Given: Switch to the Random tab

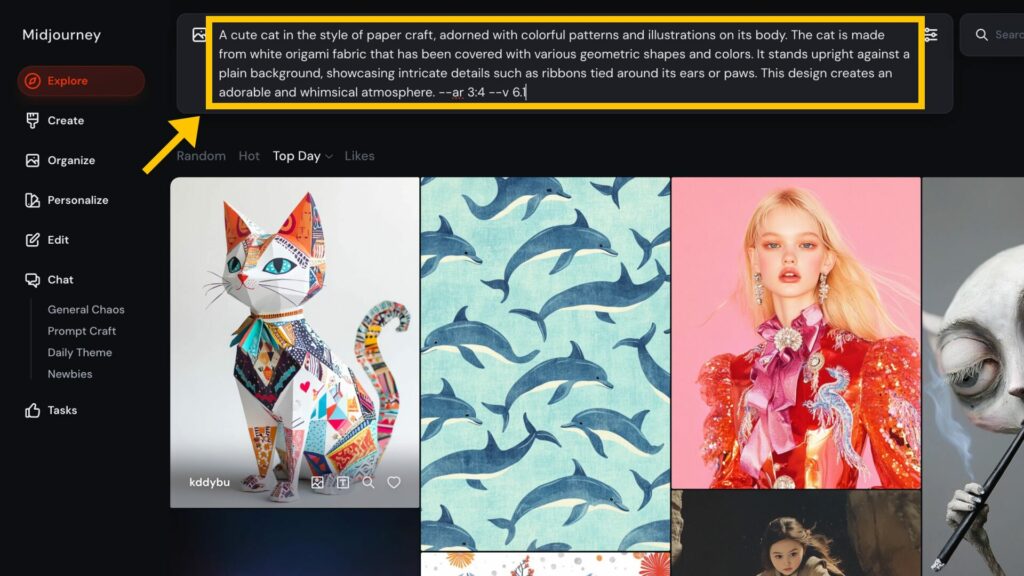Looking at the screenshot, I should (201, 156).
